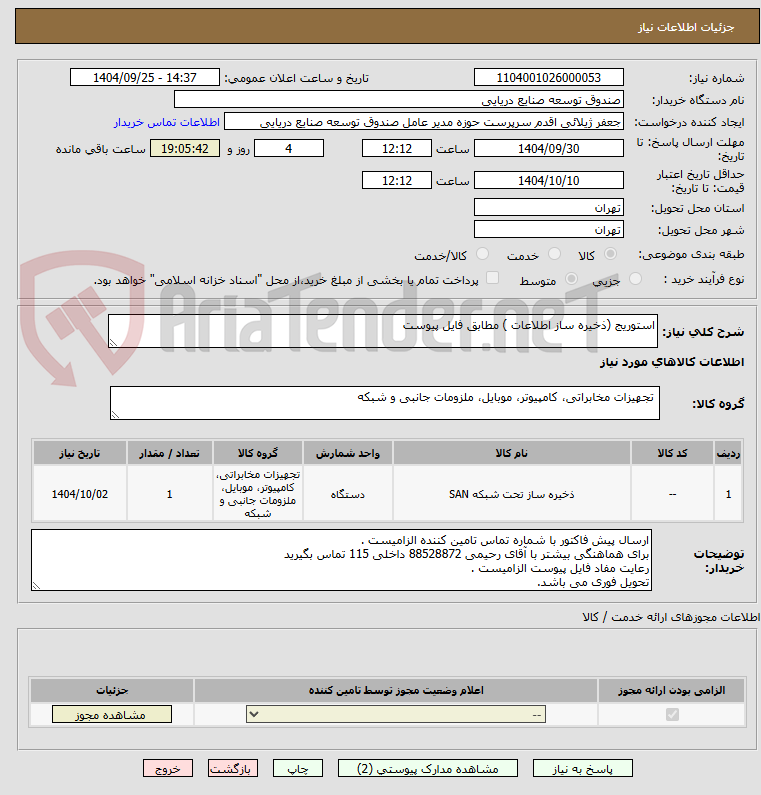Open the license status dropdown
This screenshot has height=795, width=761.
tap(396, 714)
